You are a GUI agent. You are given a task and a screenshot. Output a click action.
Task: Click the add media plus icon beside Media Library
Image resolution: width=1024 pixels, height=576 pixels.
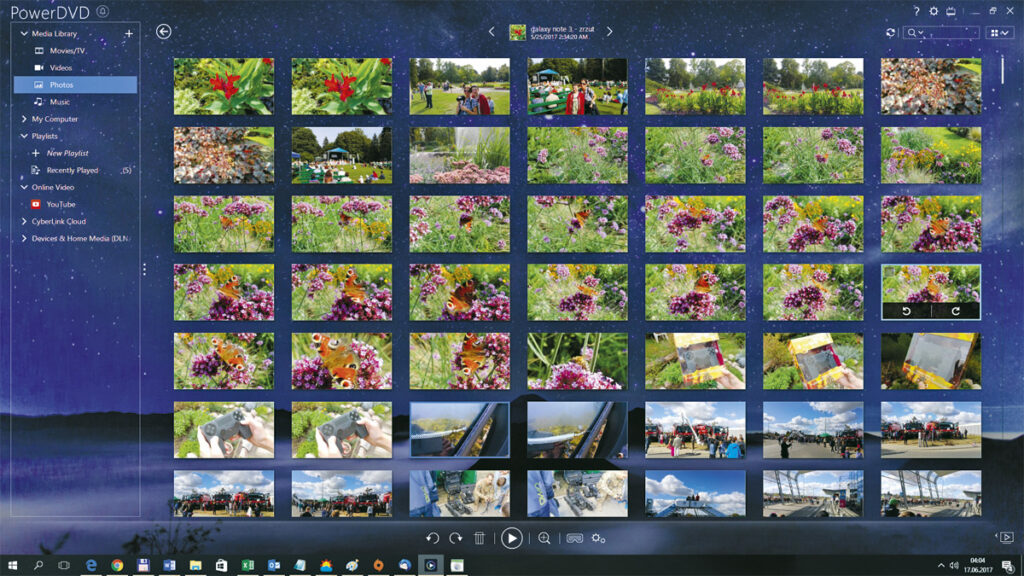128,33
